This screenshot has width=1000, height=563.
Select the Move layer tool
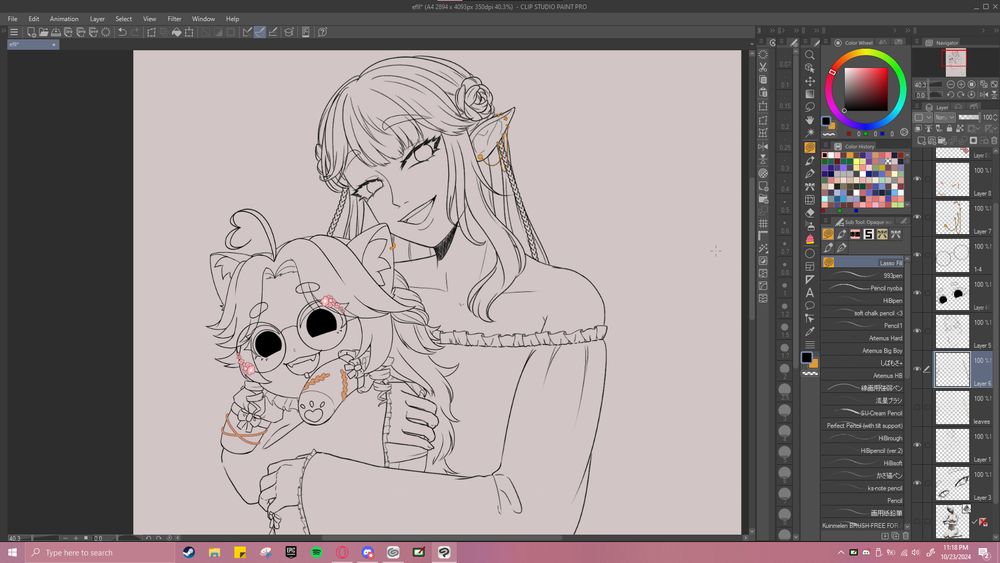click(809, 81)
